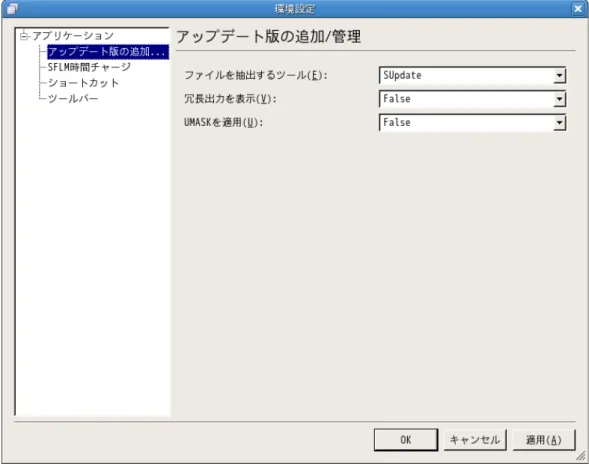Close the 環境設定 dialog
Screen dimensions: 589x464
[x=578, y=8]
